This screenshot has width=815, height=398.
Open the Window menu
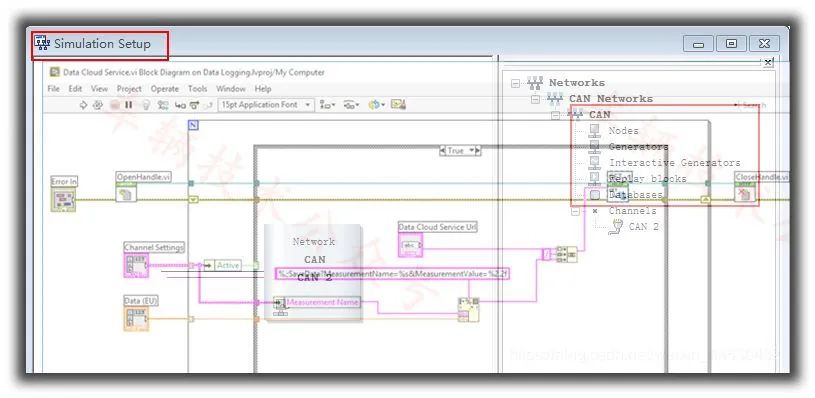231,89
